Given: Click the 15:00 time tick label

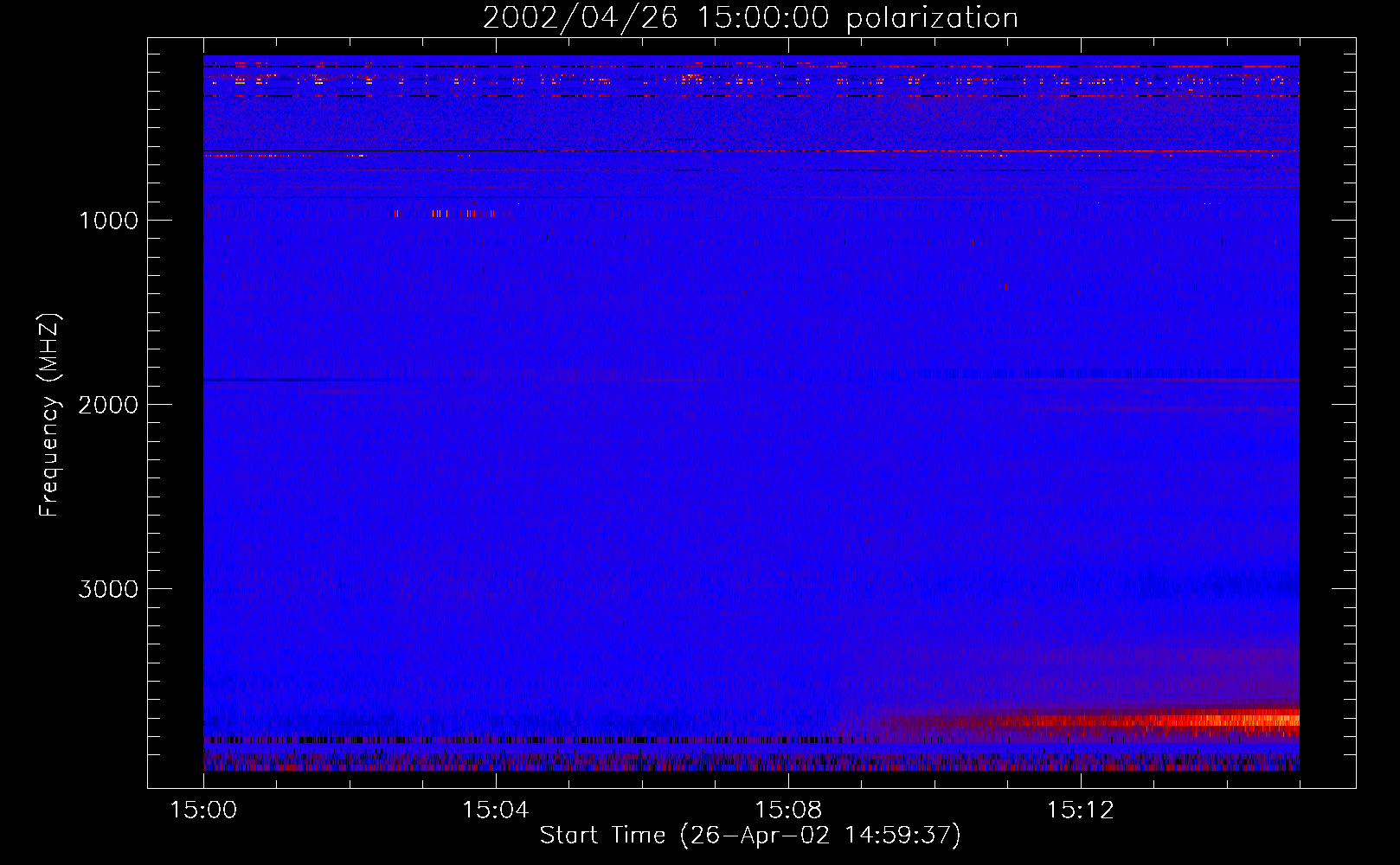Looking at the screenshot, I should (x=203, y=811).
